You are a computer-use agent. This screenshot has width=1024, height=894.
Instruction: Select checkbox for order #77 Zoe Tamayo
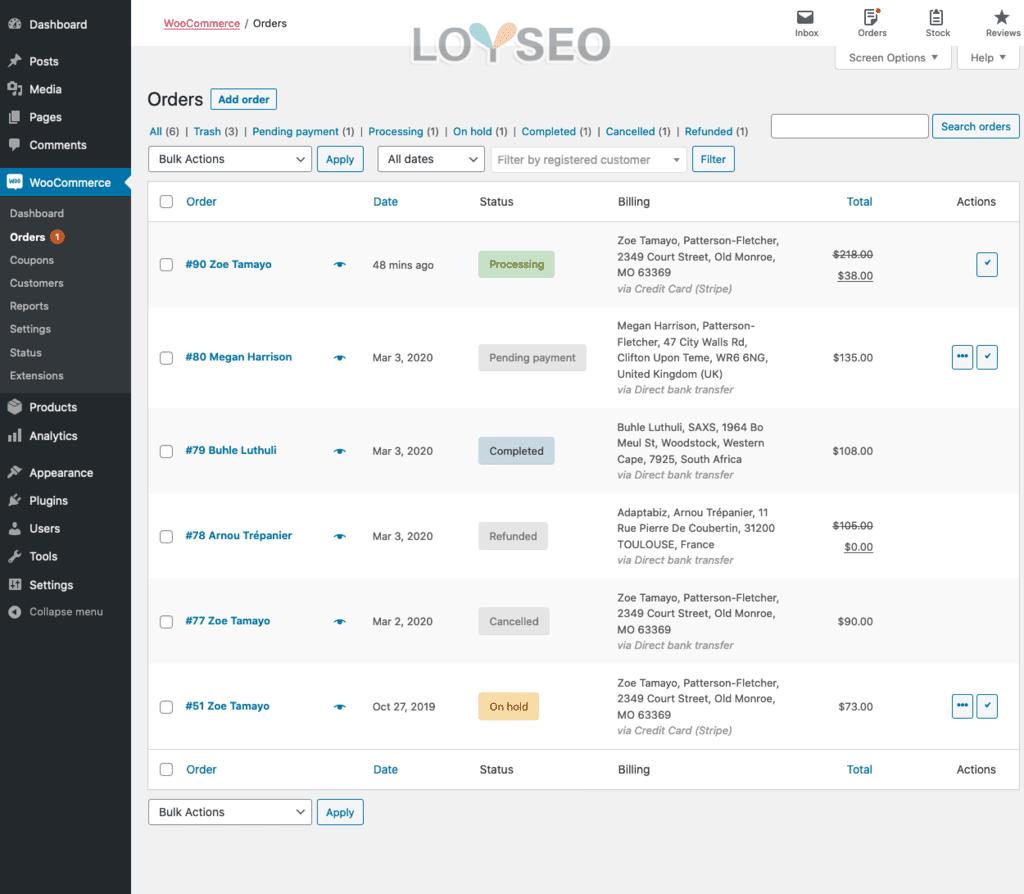click(166, 622)
